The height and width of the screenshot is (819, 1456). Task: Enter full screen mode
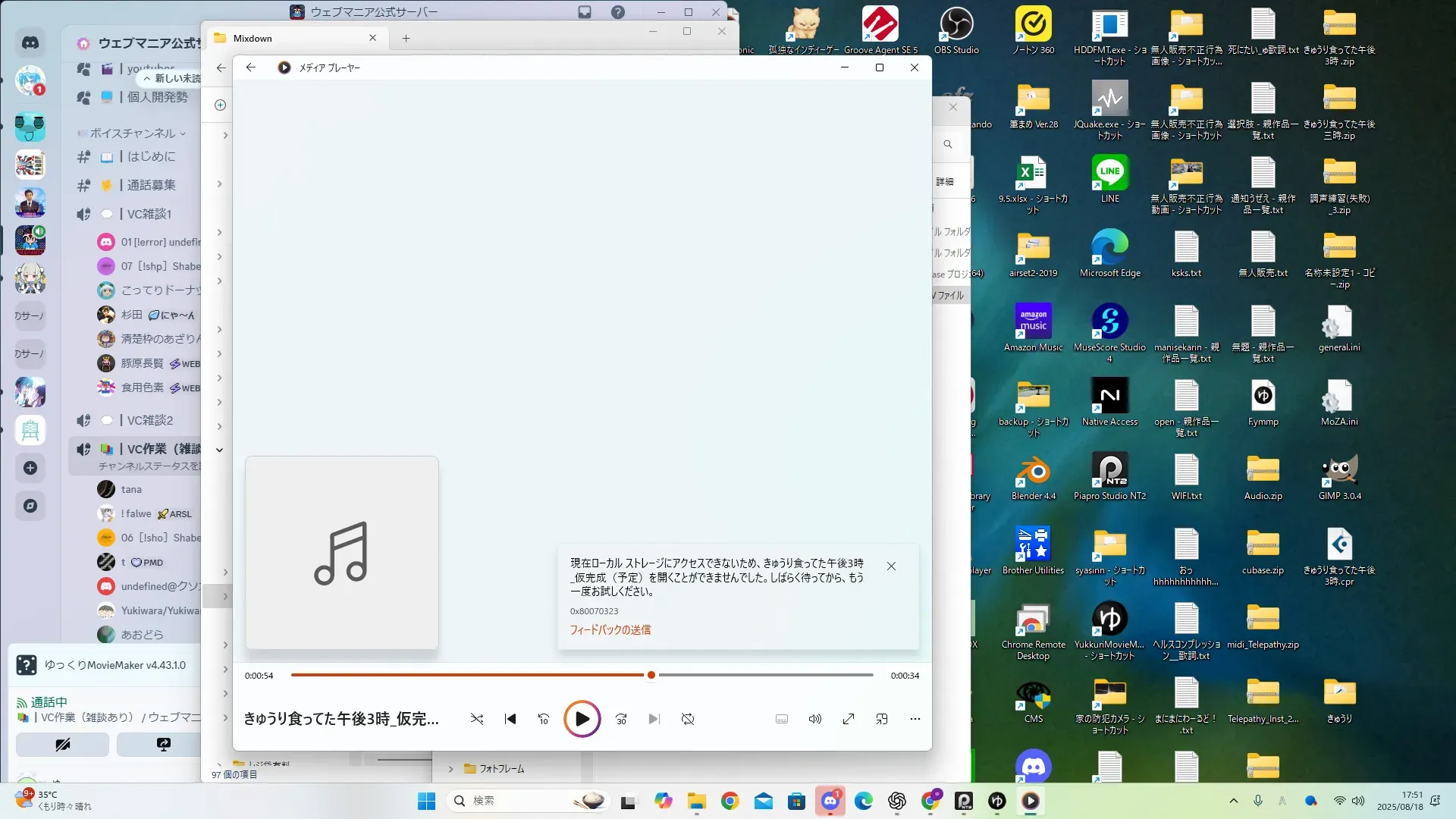click(849, 719)
